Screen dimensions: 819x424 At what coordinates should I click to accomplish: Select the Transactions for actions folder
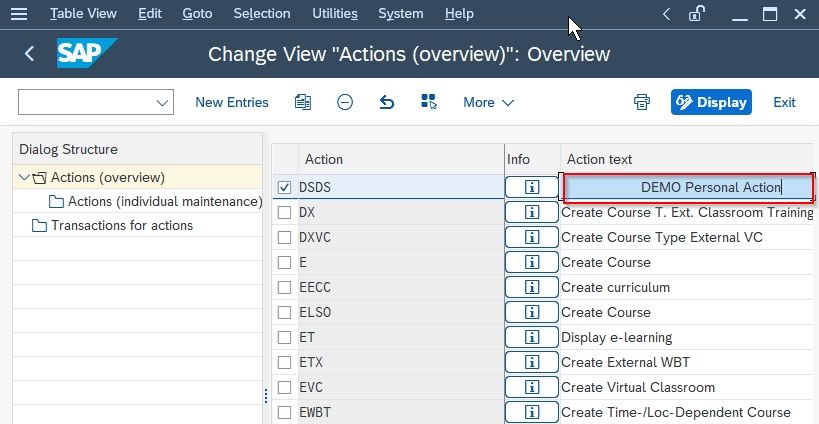[x=122, y=226]
